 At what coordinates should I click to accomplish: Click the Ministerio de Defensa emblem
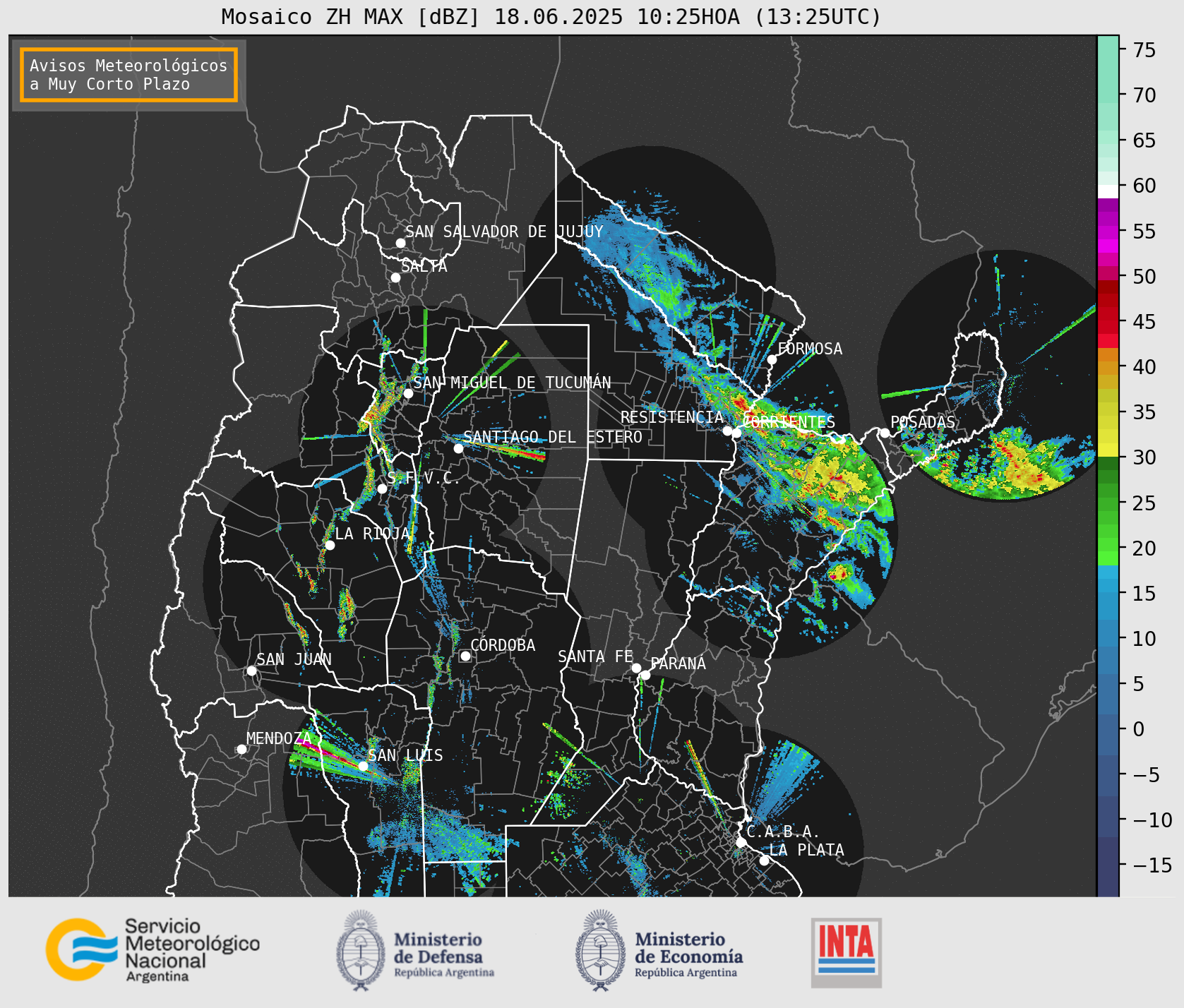click(361, 951)
